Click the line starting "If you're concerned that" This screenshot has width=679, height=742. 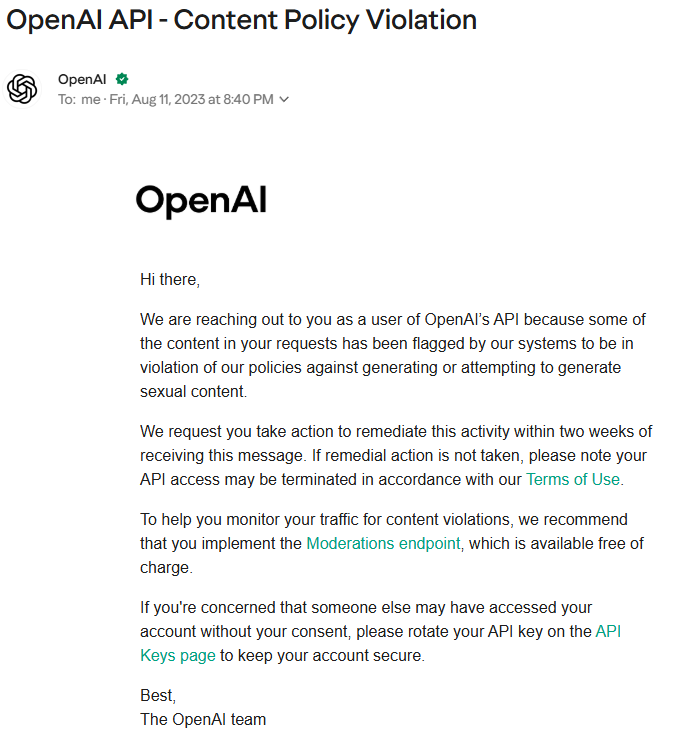coord(366,608)
